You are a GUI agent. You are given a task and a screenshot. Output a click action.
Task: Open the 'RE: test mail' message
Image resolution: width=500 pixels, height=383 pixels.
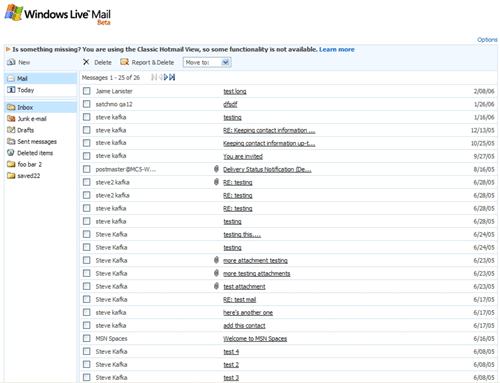(x=239, y=300)
